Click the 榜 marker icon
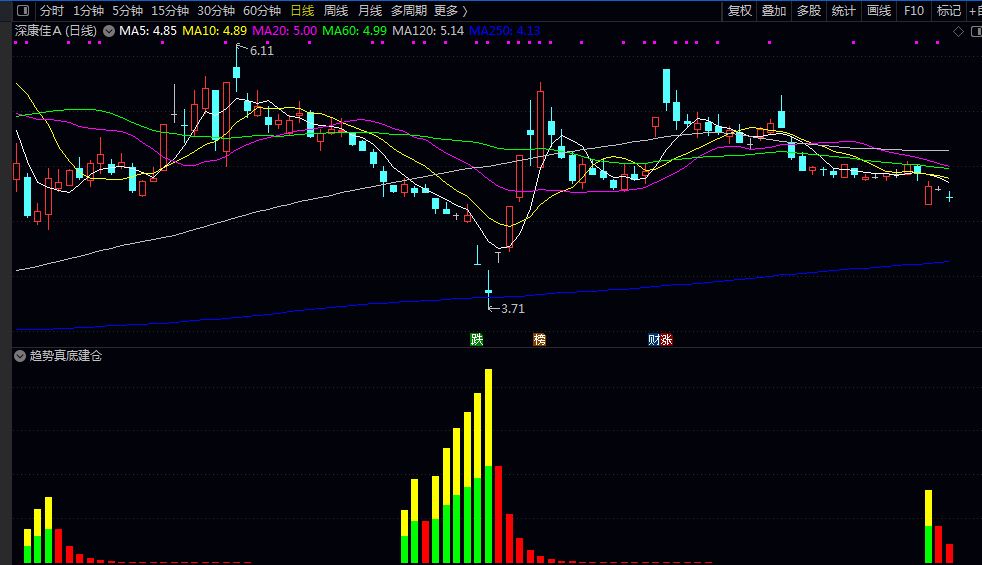The height and width of the screenshot is (565, 982). (540, 340)
